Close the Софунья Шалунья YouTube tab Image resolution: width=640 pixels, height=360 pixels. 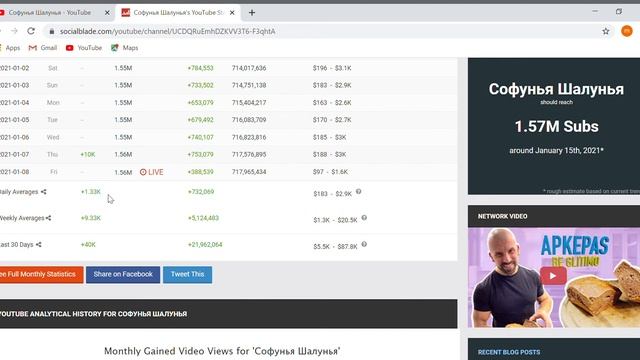click(107, 13)
